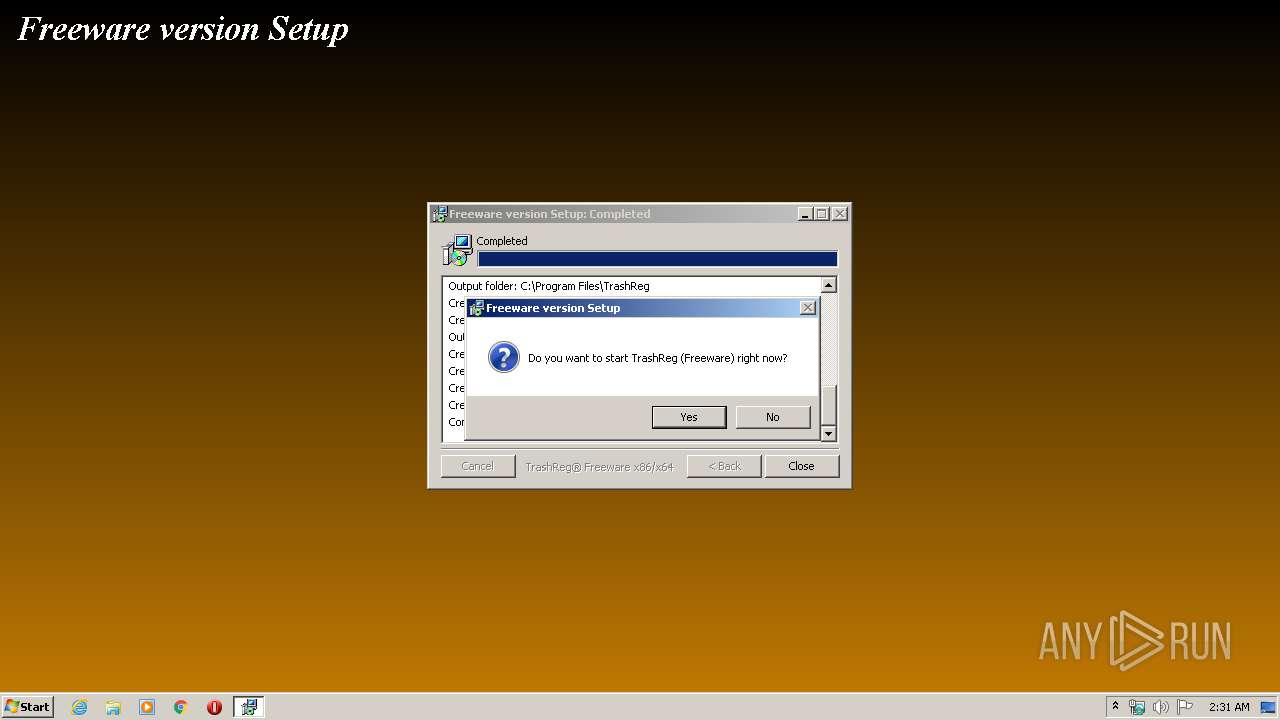This screenshot has height=720, width=1280.
Task: Launch Opera browser from the taskbar
Action: [214, 707]
